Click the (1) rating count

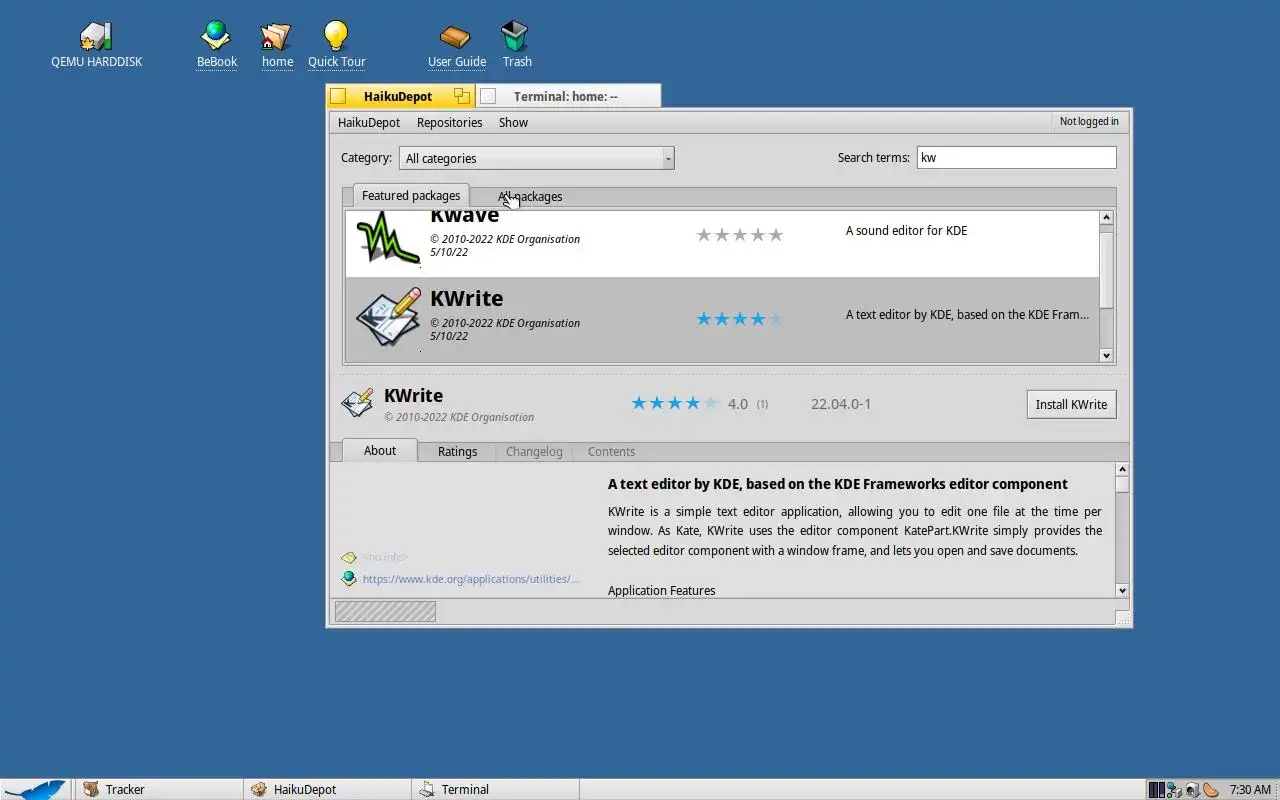pyautogui.click(x=762, y=404)
